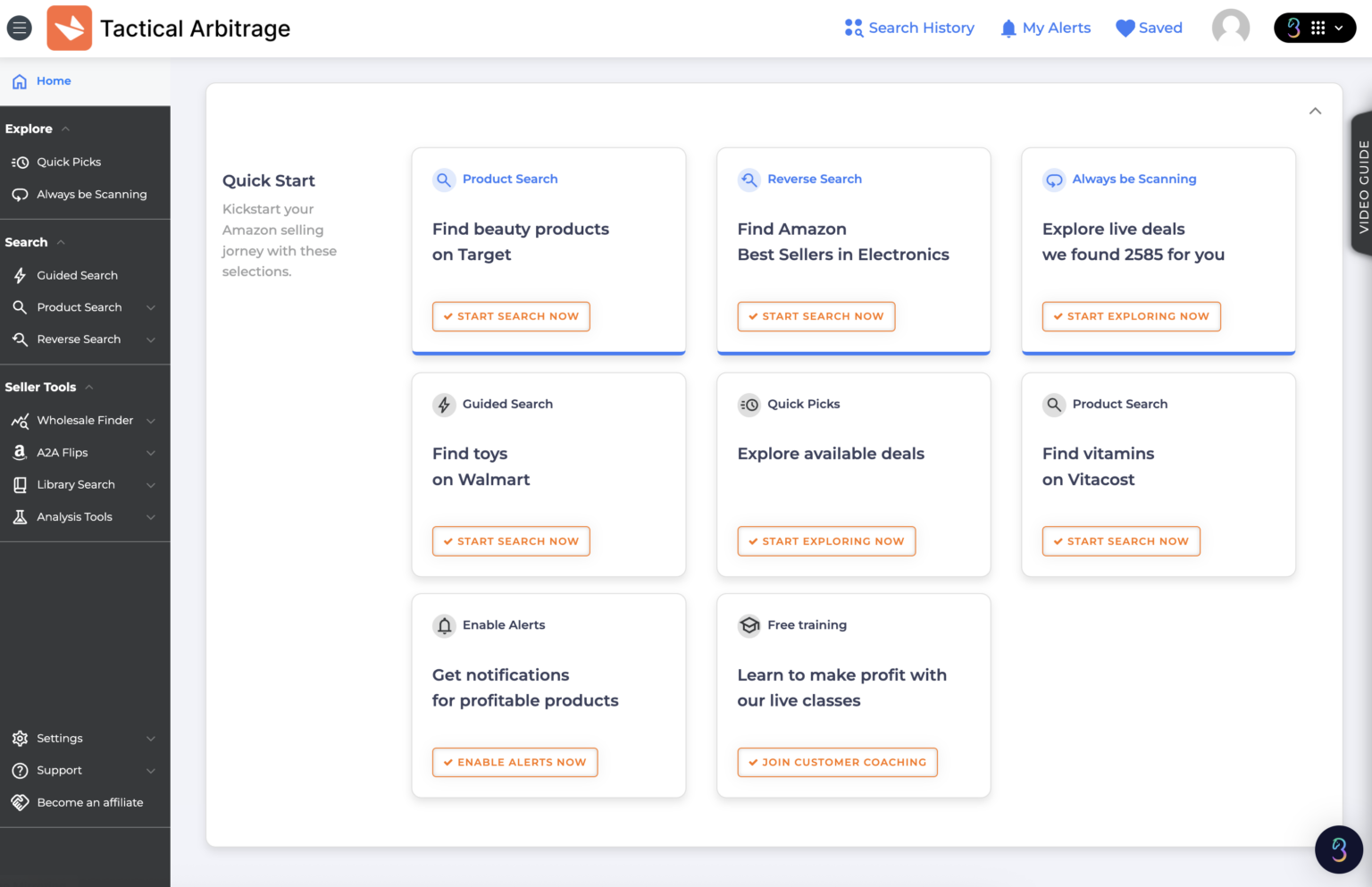
Task: Click the Always be Scanning sidebar icon
Action: point(19,194)
